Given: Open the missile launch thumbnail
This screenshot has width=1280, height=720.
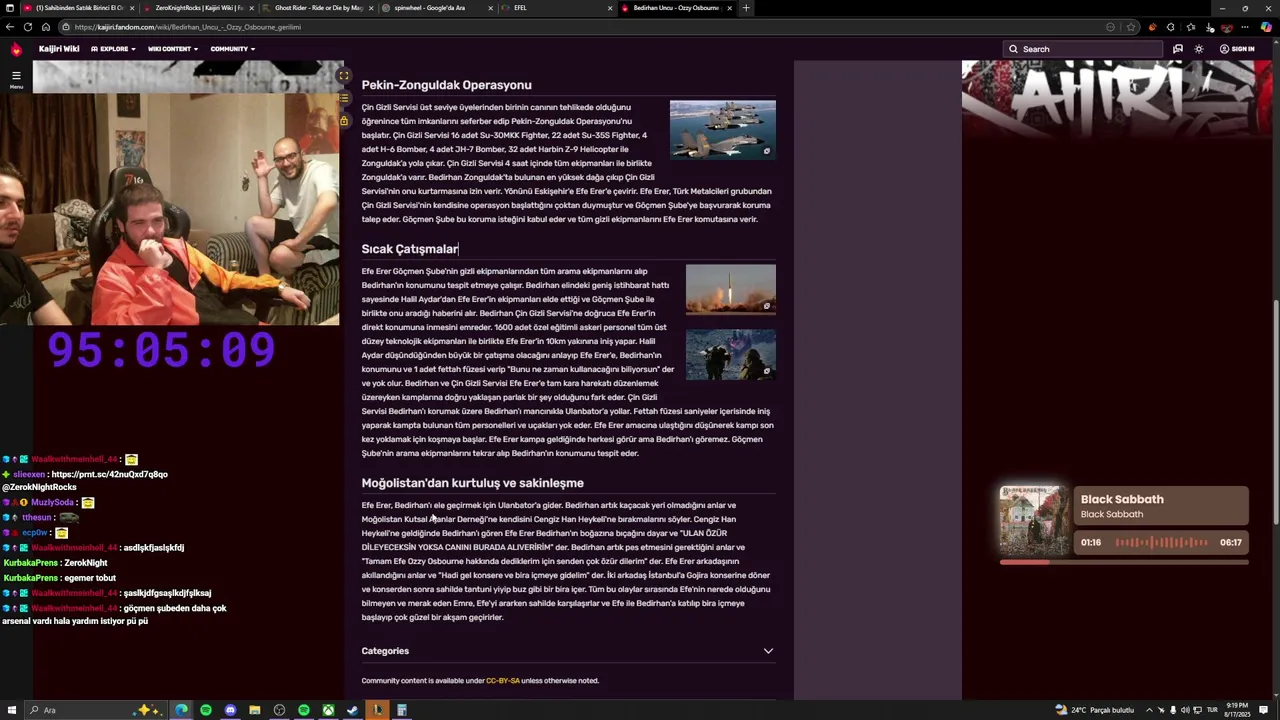Looking at the screenshot, I should [x=730, y=289].
